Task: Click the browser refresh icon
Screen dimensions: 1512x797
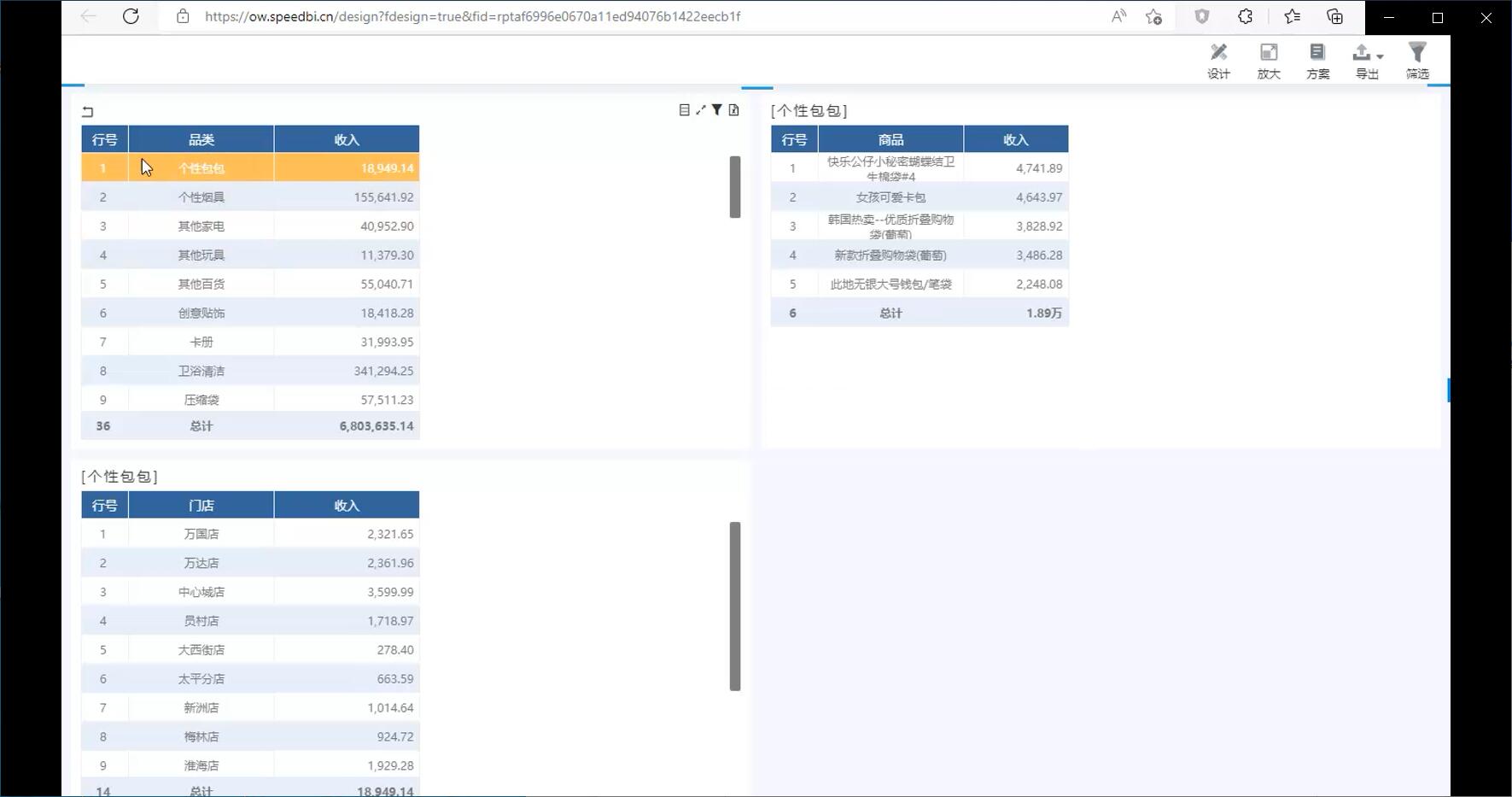Action: point(131,16)
